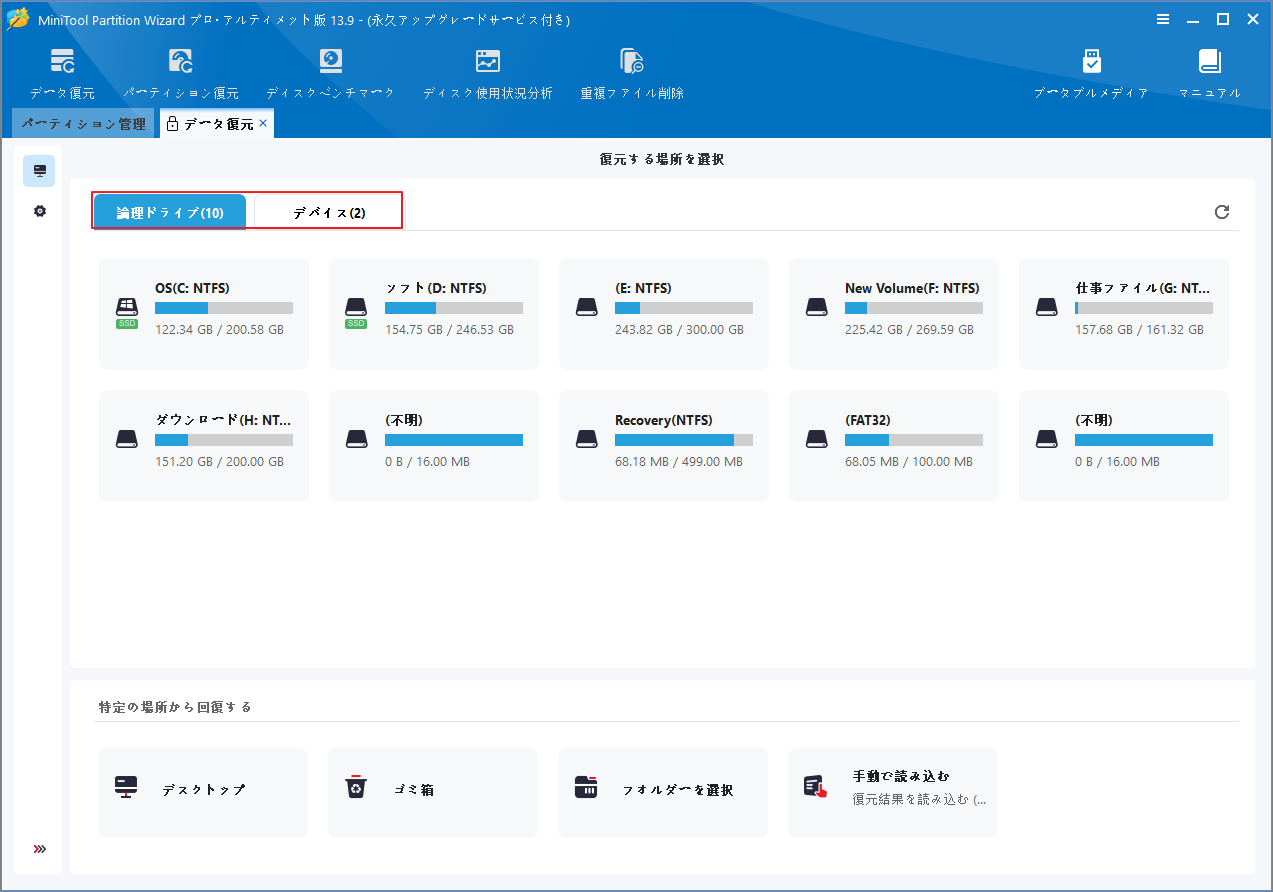
Task: Click the Recovery(NTFS) label
Action: pos(664,420)
